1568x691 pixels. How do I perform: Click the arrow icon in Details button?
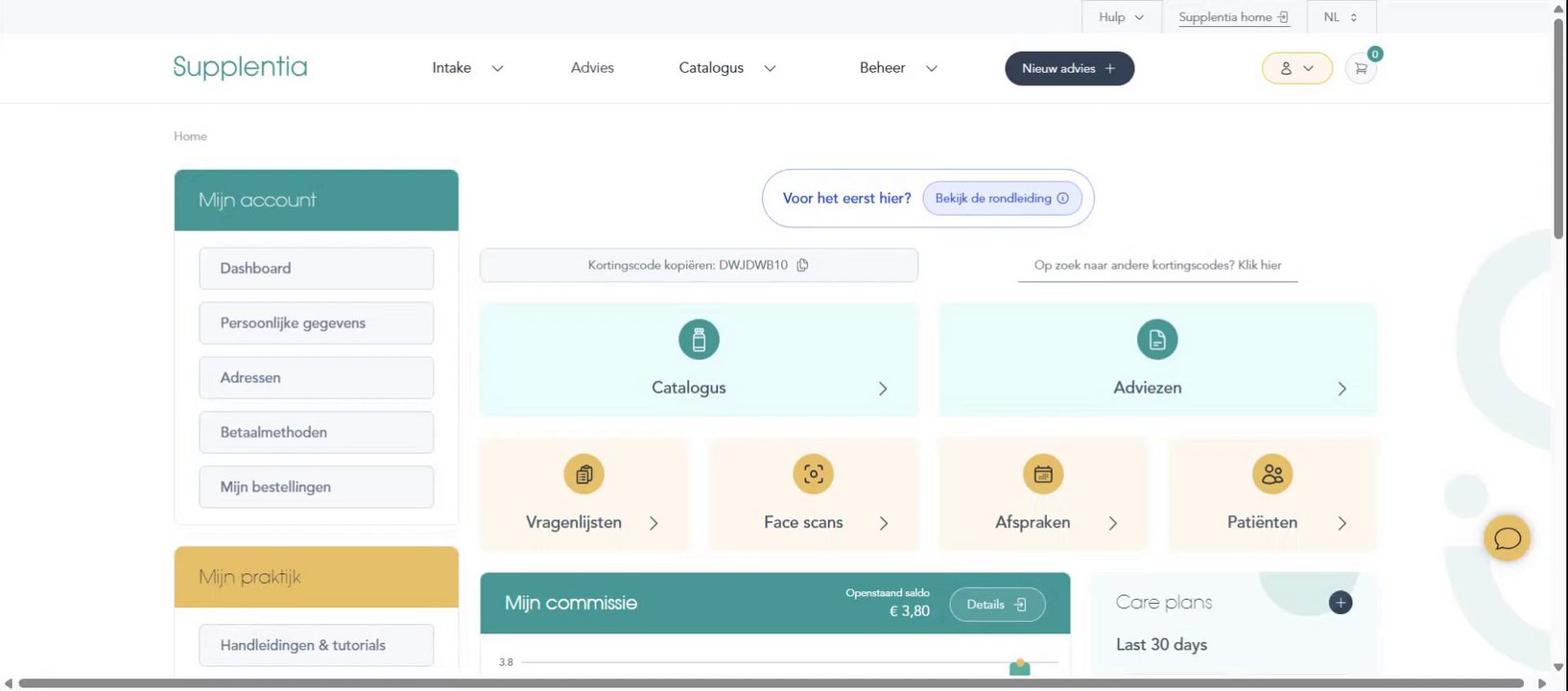pyautogui.click(x=1021, y=605)
